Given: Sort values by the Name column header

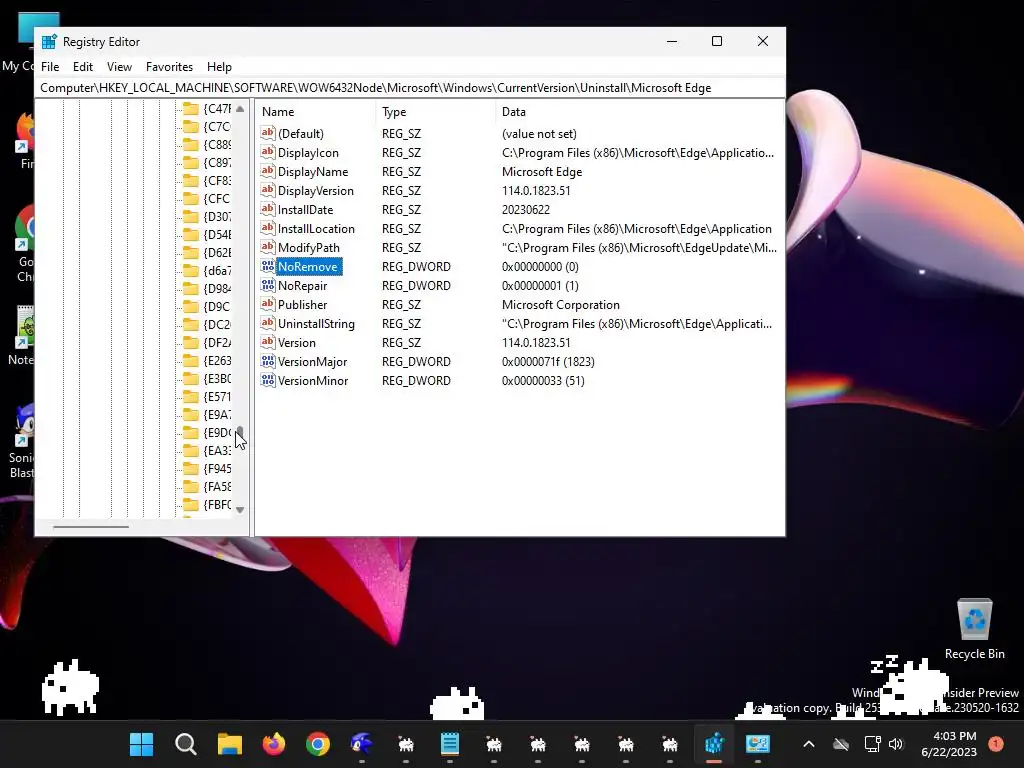Looking at the screenshot, I should click(x=316, y=112).
